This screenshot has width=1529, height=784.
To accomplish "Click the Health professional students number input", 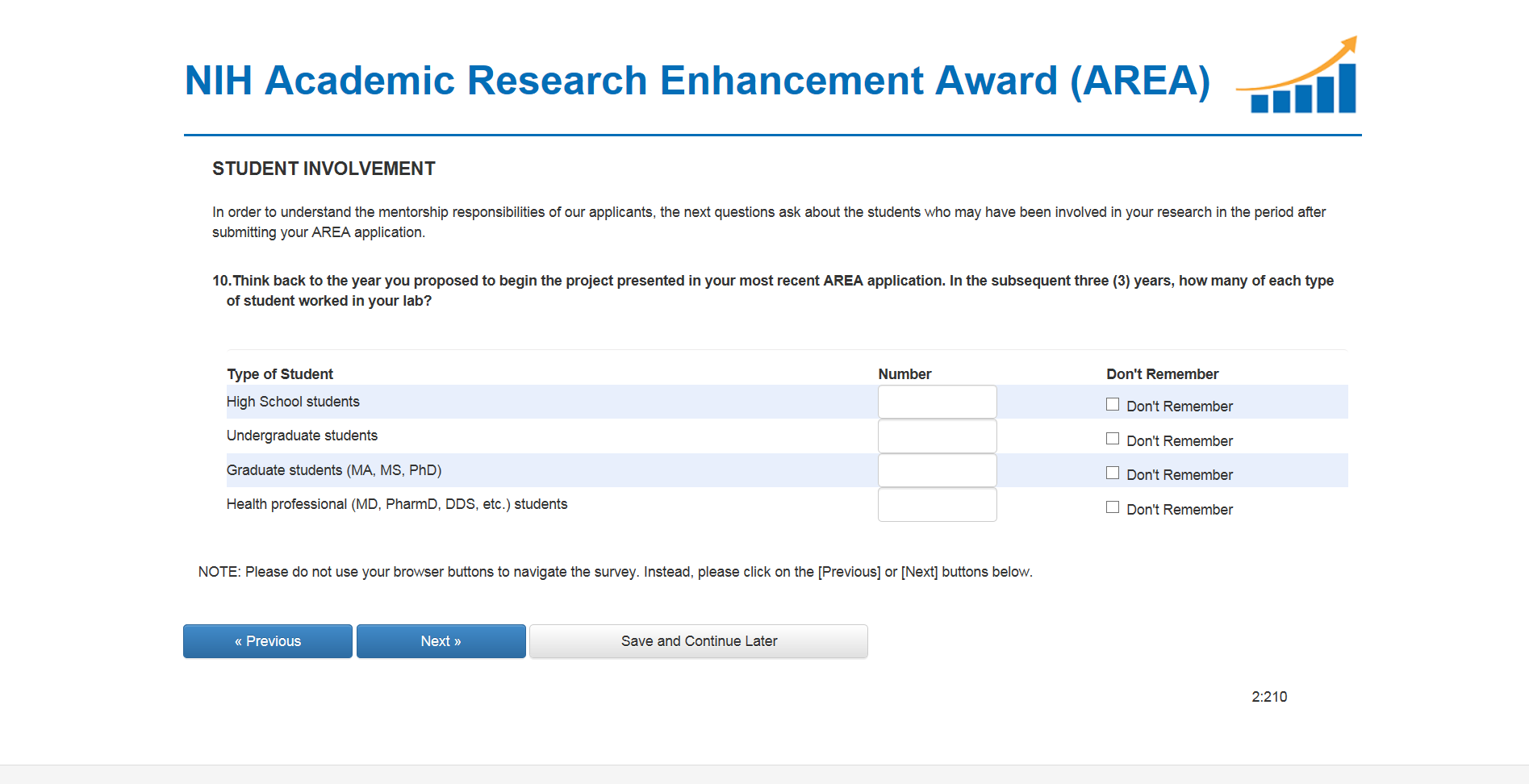I will [937, 505].
